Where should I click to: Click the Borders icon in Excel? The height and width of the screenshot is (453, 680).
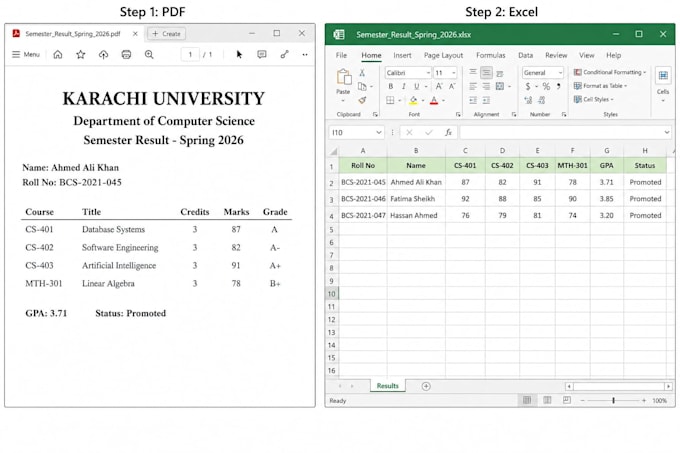(x=390, y=100)
